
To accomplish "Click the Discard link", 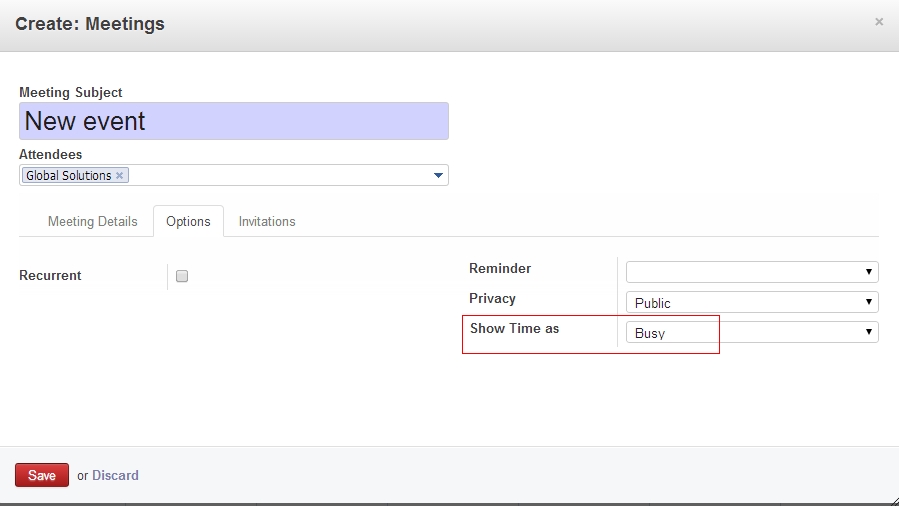I will (115, 475).
